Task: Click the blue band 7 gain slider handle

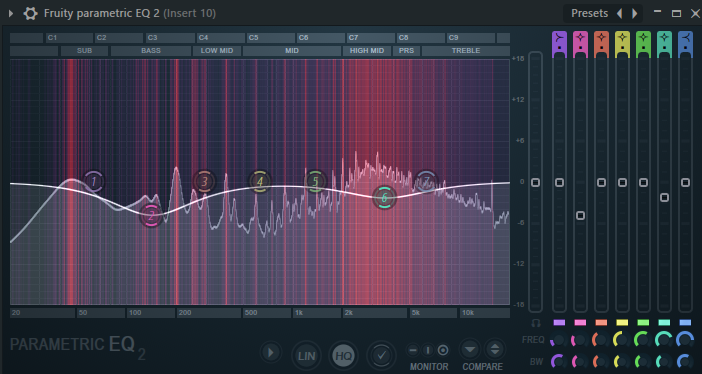Action: point(685,182)
